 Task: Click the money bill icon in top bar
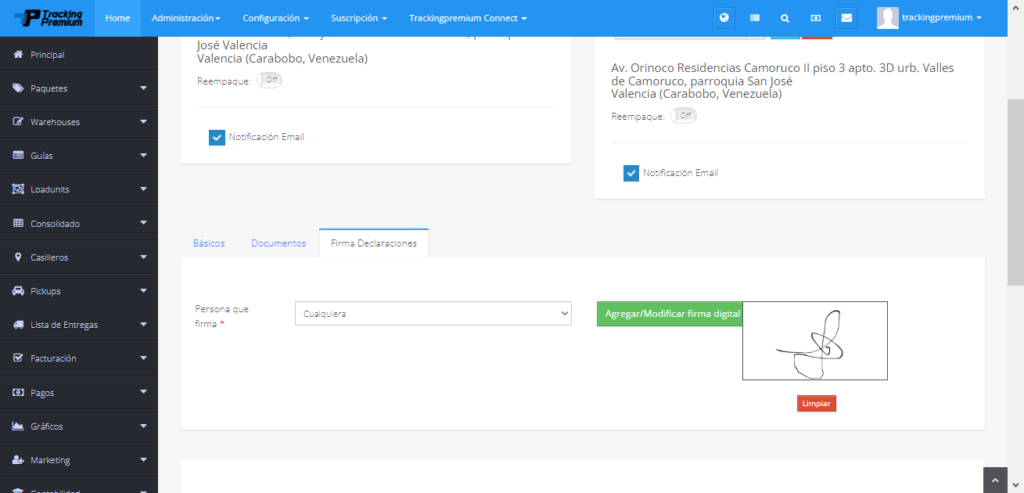click(x=816, y=18)
